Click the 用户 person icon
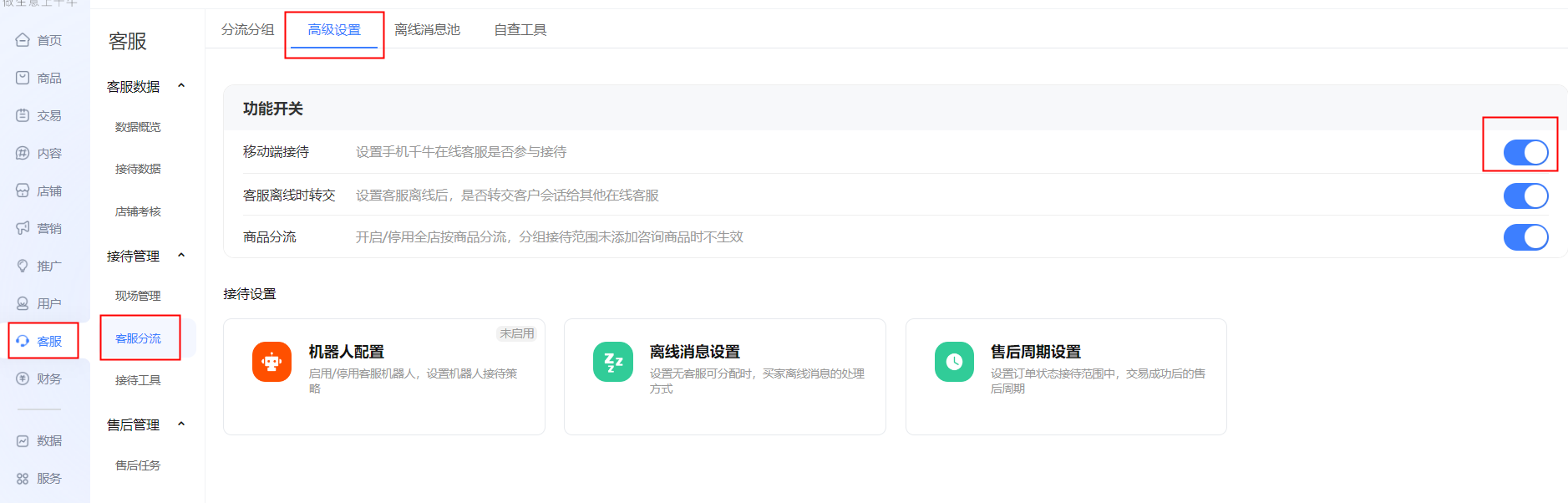Viewport: 1568px width, 503px height. coord(23,303)
